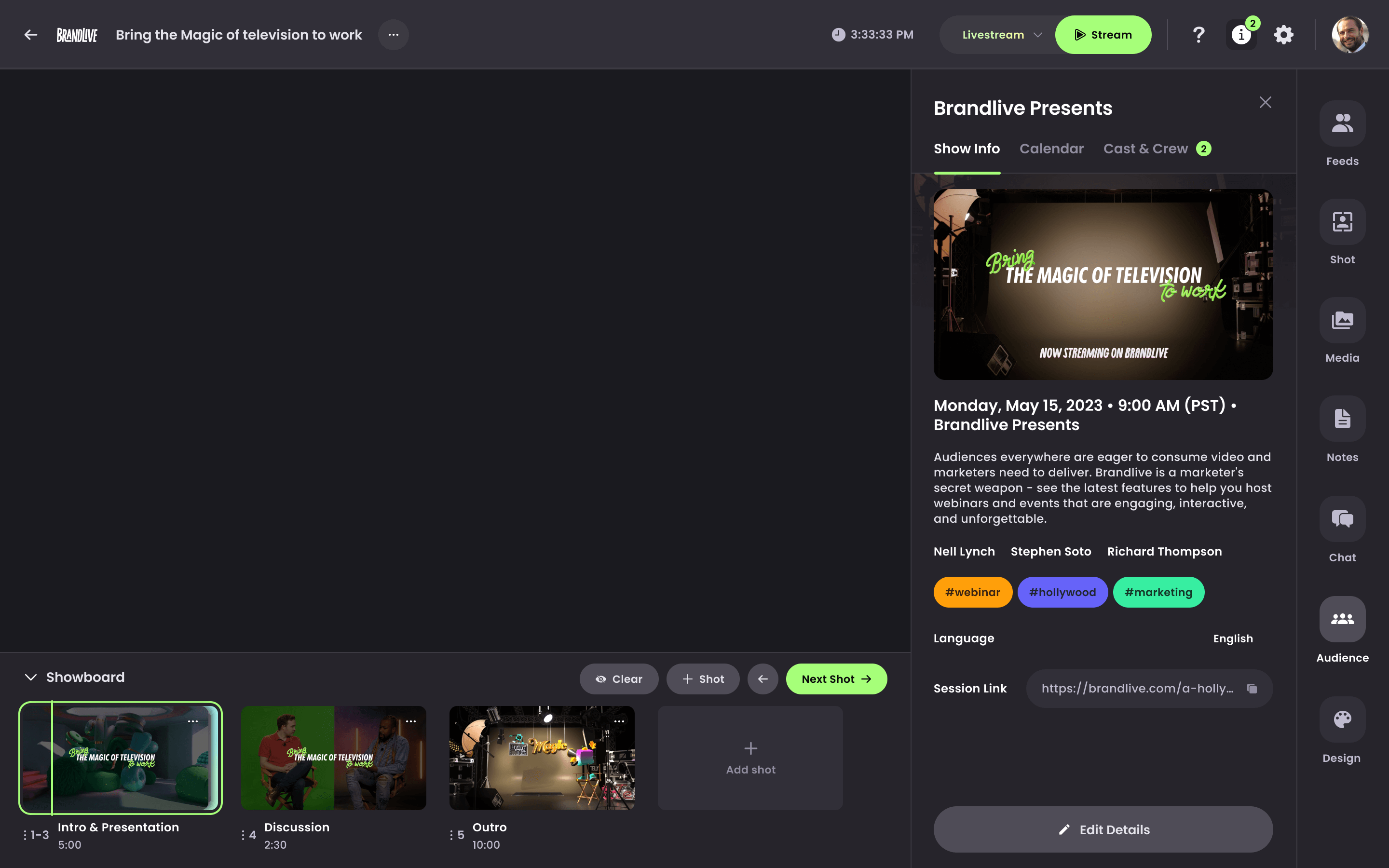Click the Brandlive logo

(x=77, y=35)
